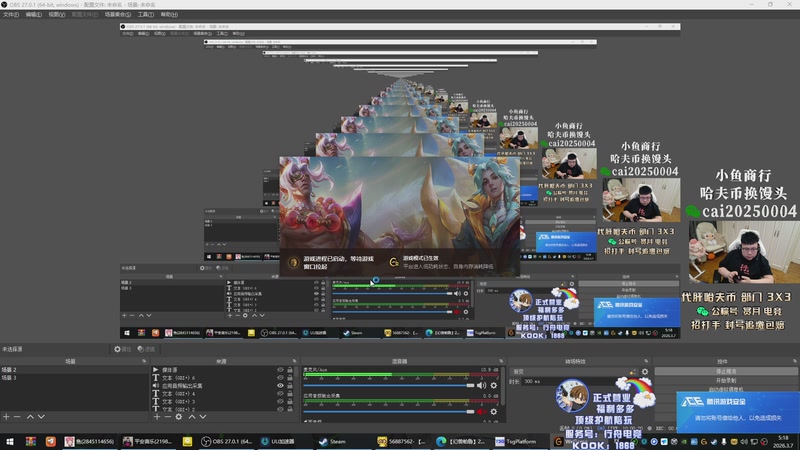Open the Windows Start menu
800x450 pixels.
[10, 441]
